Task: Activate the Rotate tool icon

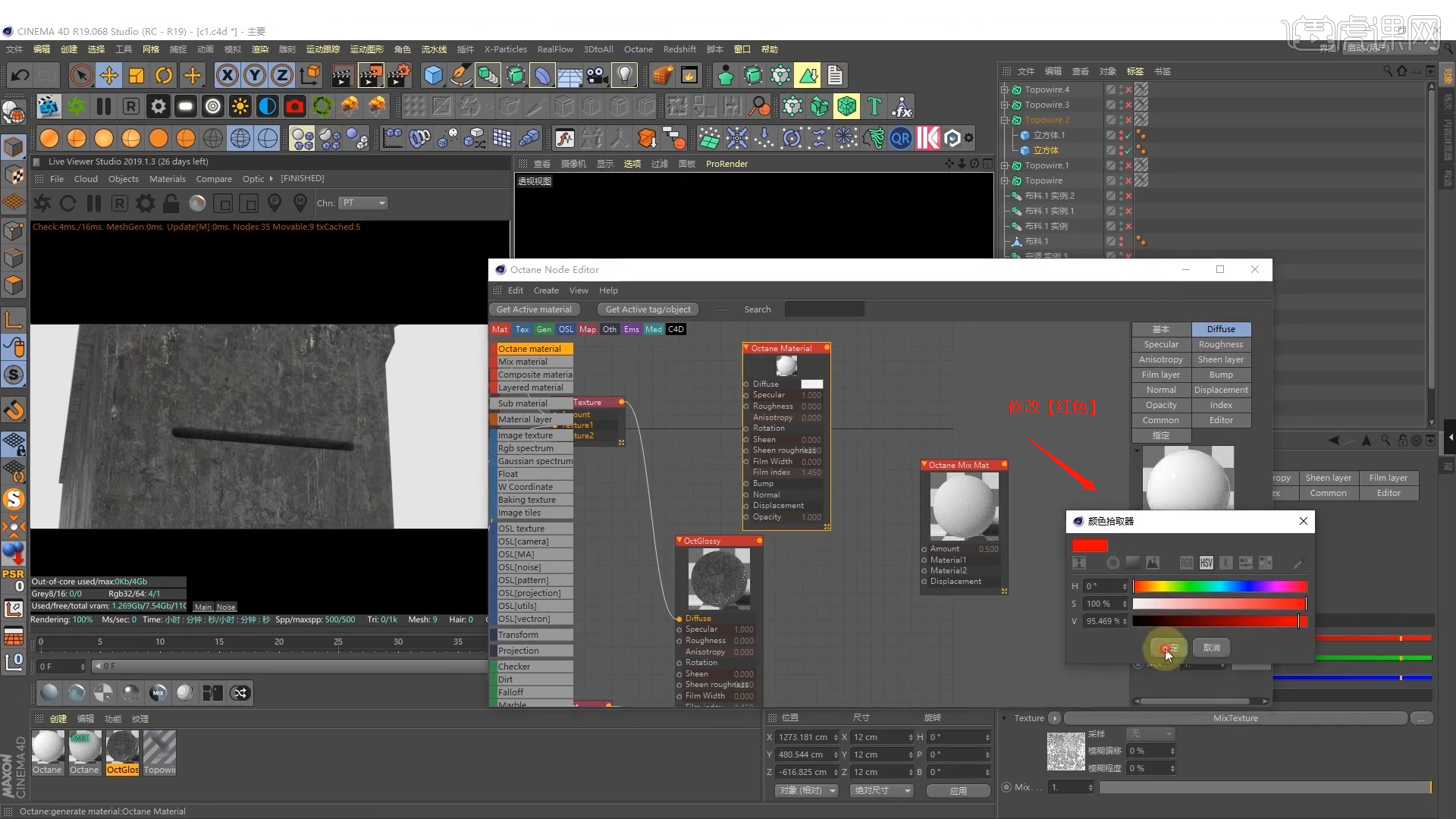Action: coord(164,75)
